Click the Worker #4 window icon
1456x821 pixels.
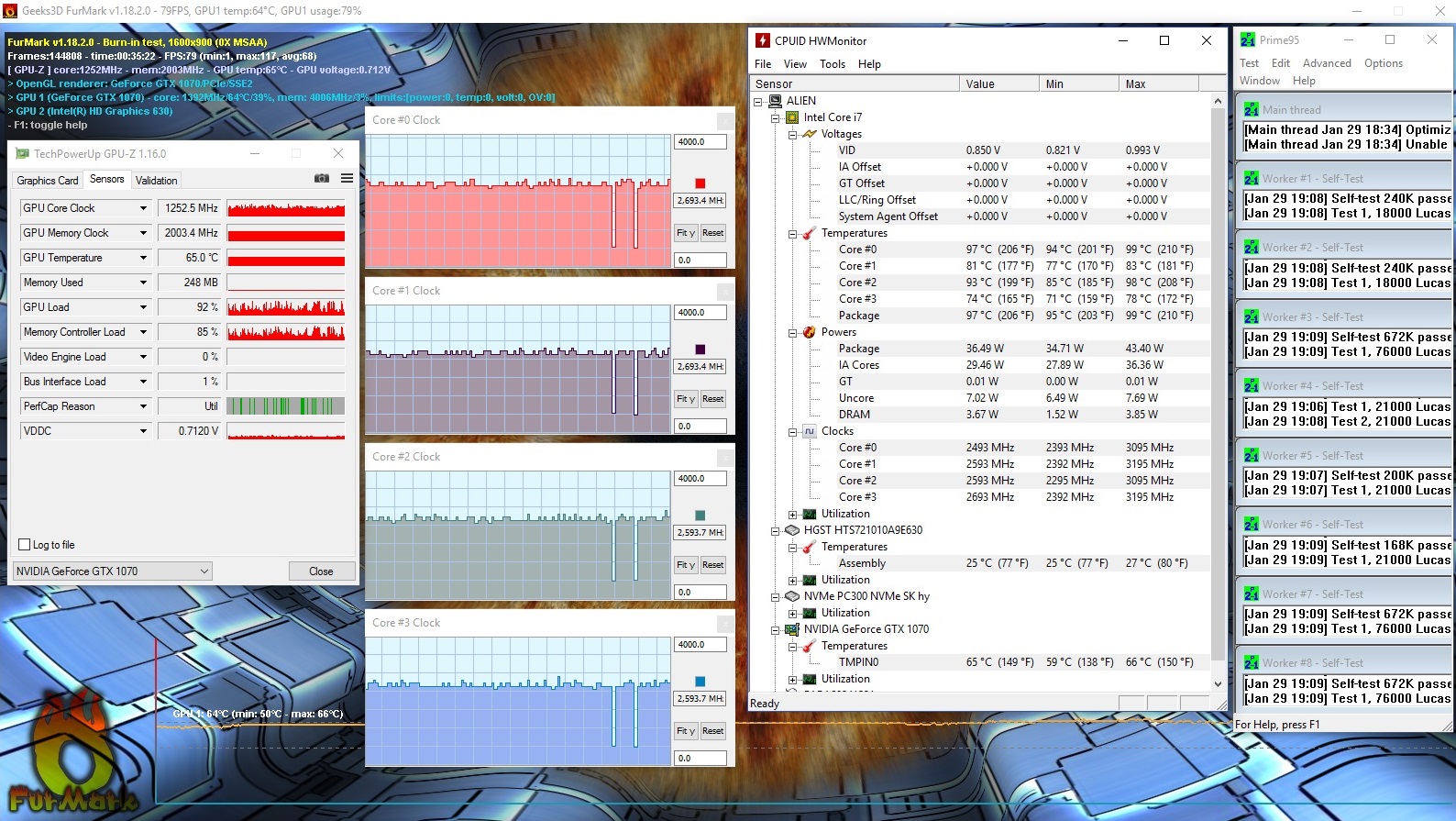pos(1252,385)
